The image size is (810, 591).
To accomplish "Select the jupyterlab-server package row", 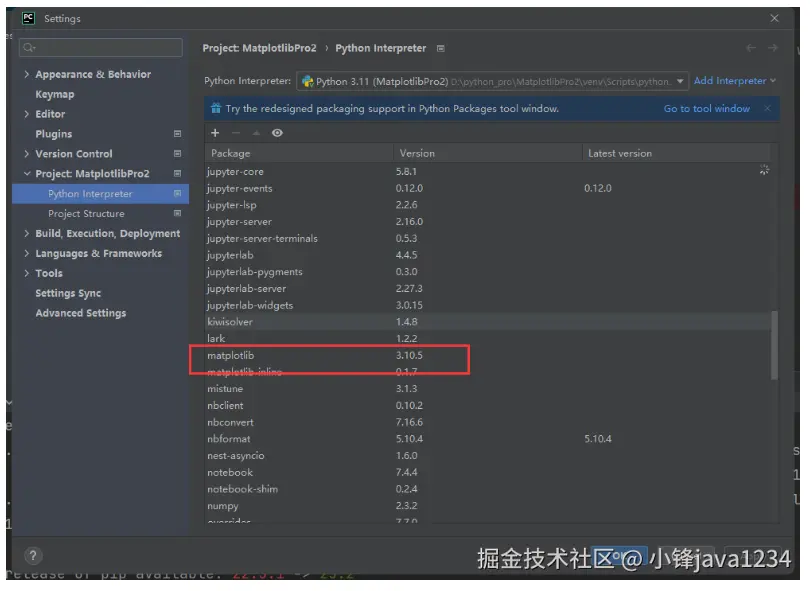I will pyautogui.click(x=487, y=289).
